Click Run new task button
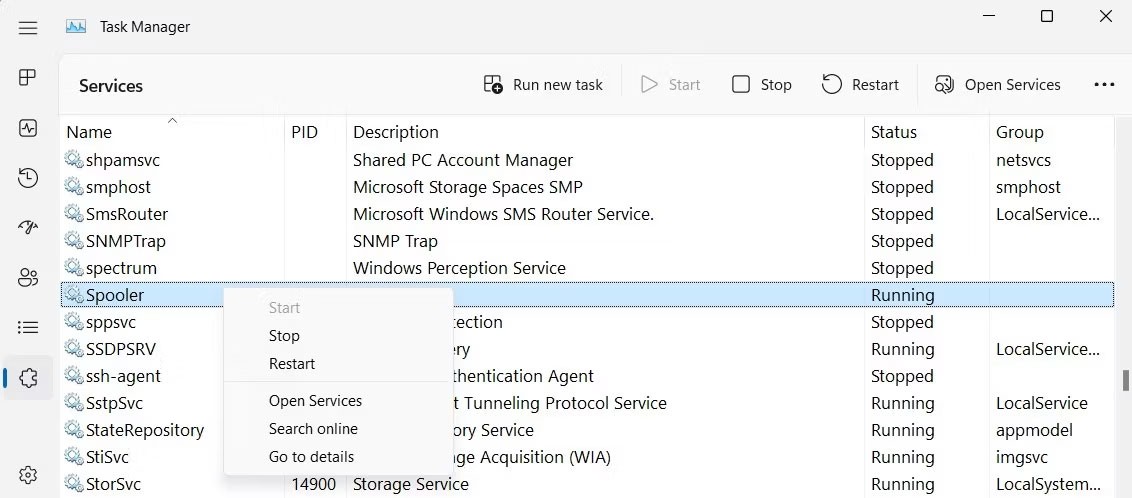1132x498 pixels. (543, 85)
